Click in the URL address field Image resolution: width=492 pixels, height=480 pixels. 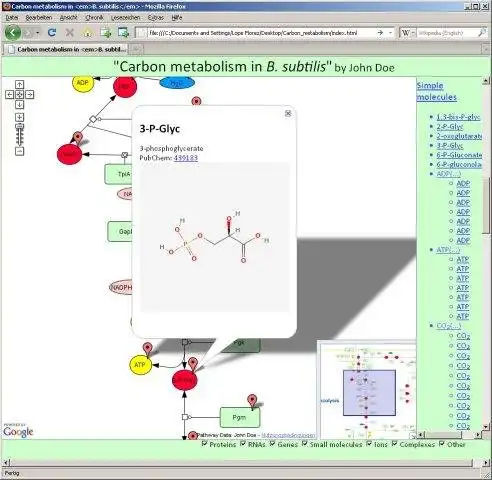coord(260,33)
